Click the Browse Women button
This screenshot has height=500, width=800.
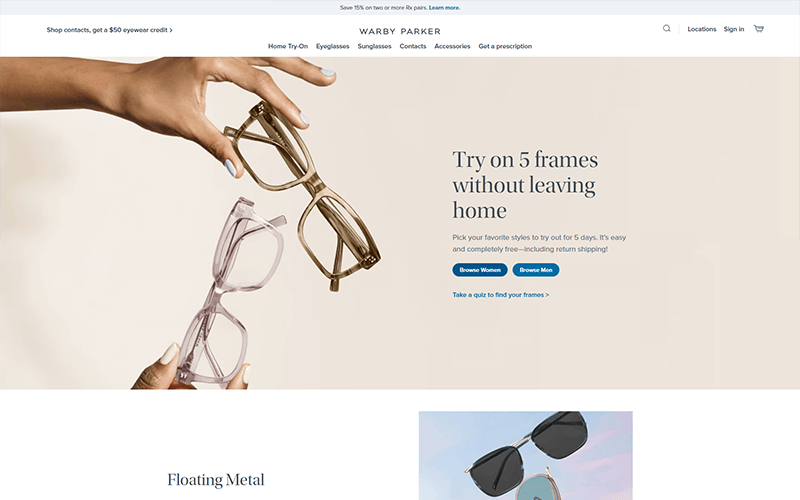(x=480, y=270)
